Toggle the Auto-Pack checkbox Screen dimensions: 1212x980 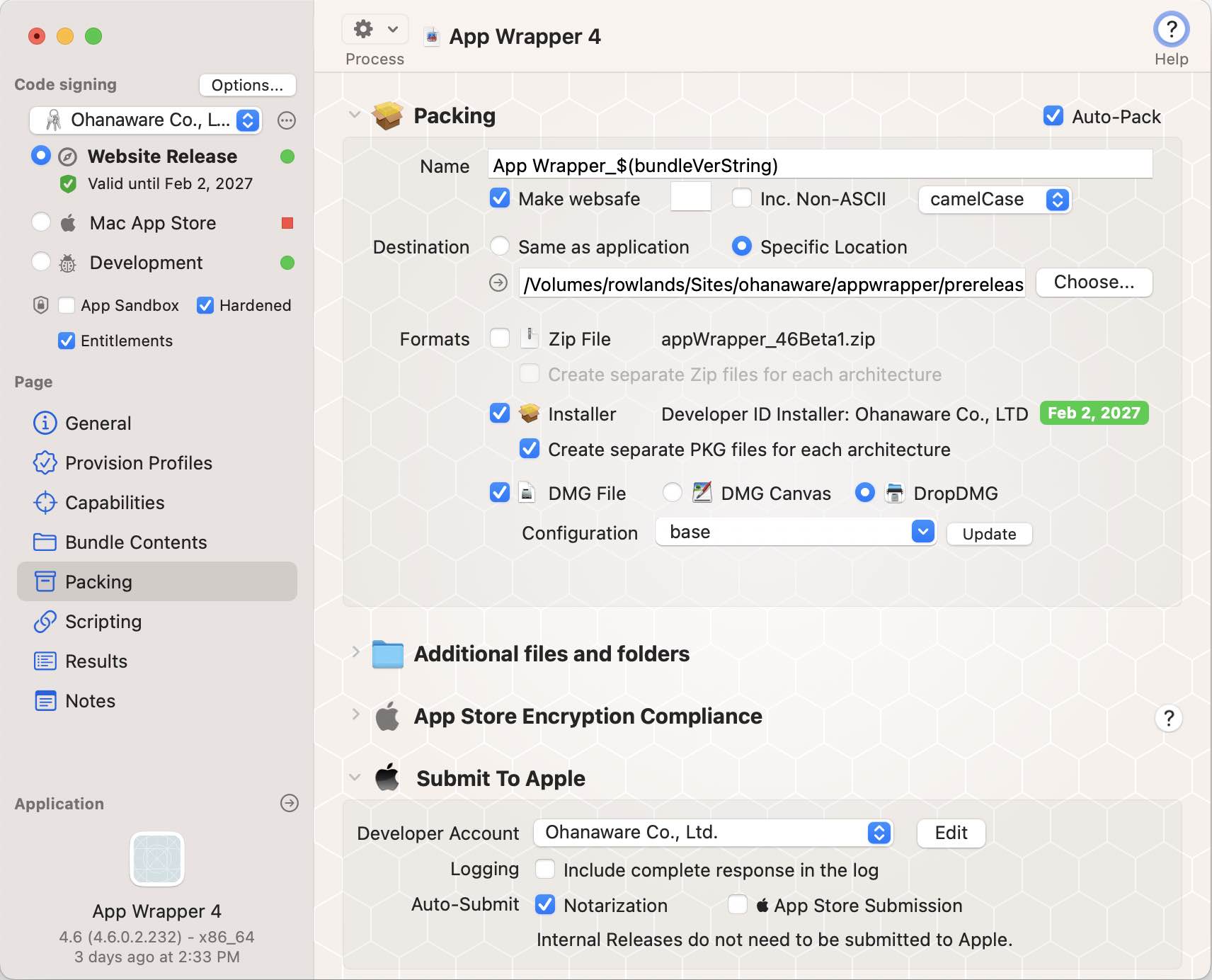tap(1053, 116)
